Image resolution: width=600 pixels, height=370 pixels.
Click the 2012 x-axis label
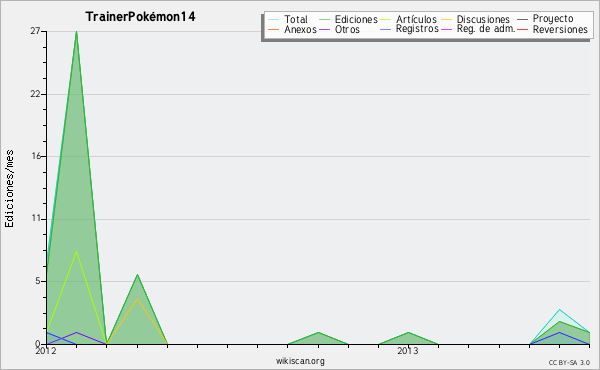46,351
